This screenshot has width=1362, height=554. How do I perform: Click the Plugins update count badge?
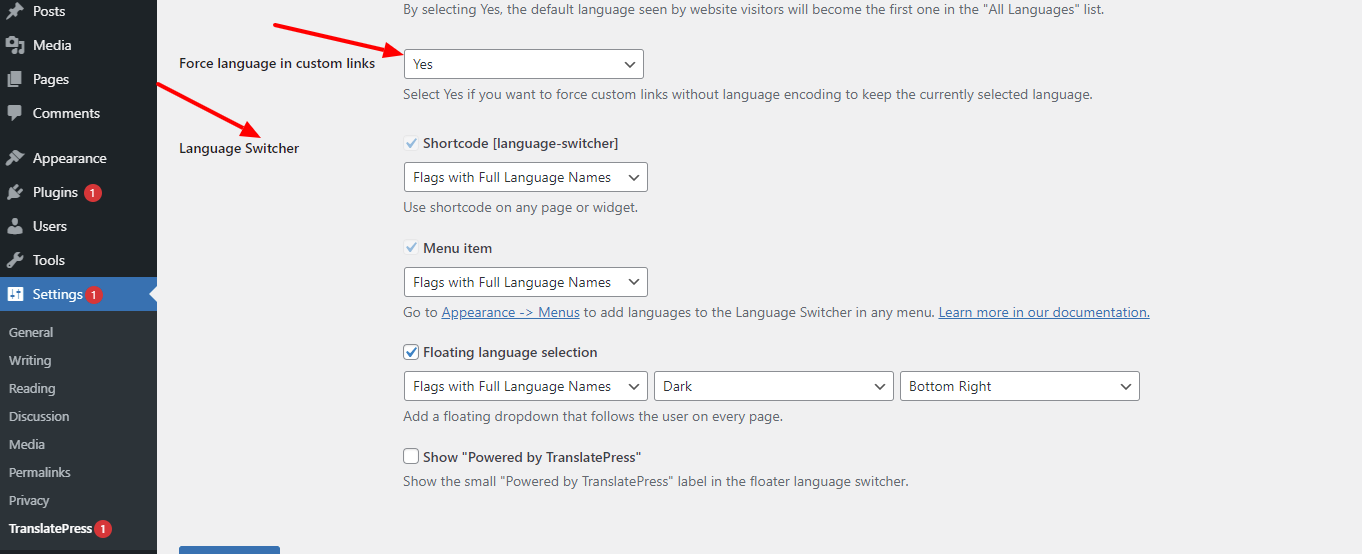pos(93,193)
